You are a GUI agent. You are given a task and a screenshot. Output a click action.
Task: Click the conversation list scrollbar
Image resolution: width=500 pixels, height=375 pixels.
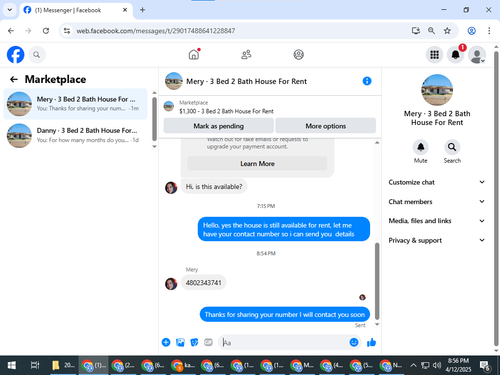154,119
